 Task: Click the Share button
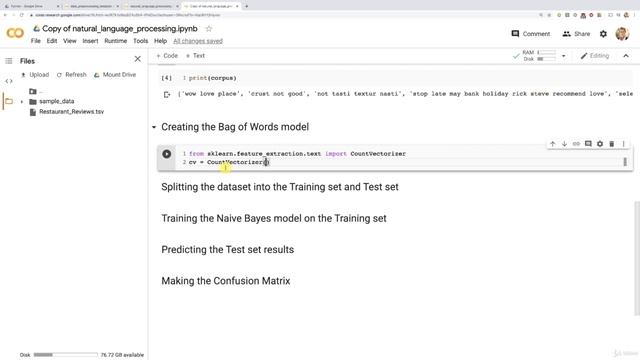(576, 34)
